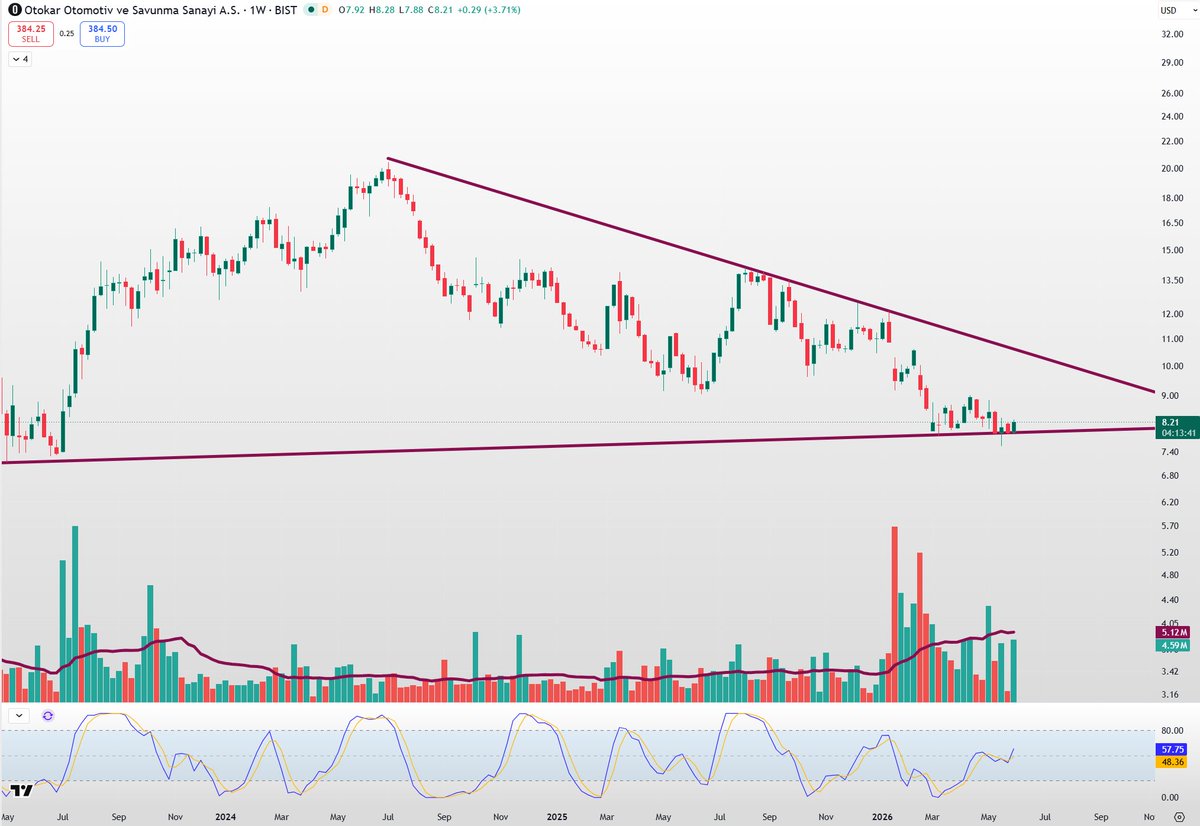Expand the collapsed indicators legend showing 4
Viewport: 1200px width, 826px height.
coord(20,59)
